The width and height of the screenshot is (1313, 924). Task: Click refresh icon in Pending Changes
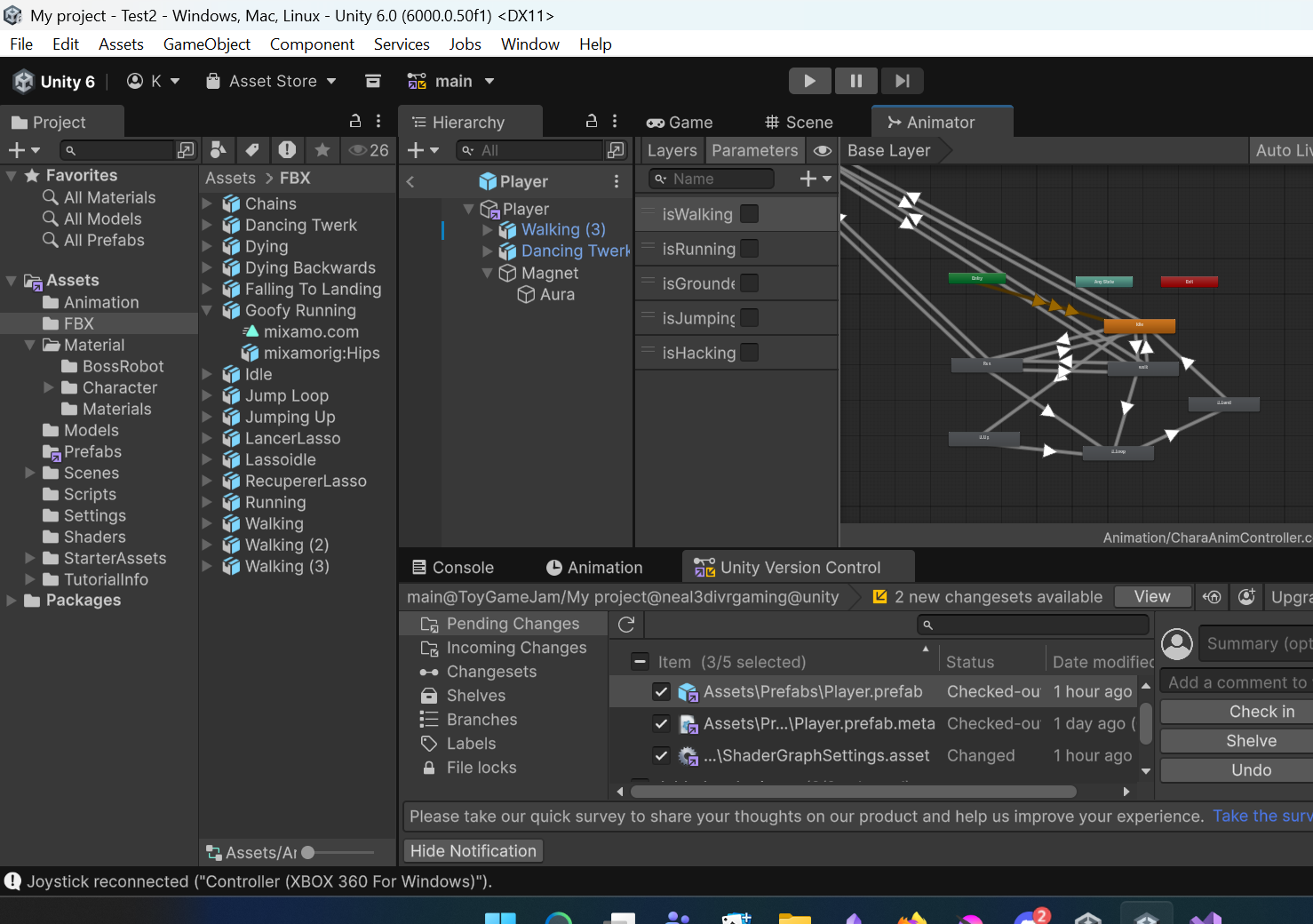coord(626,625)
